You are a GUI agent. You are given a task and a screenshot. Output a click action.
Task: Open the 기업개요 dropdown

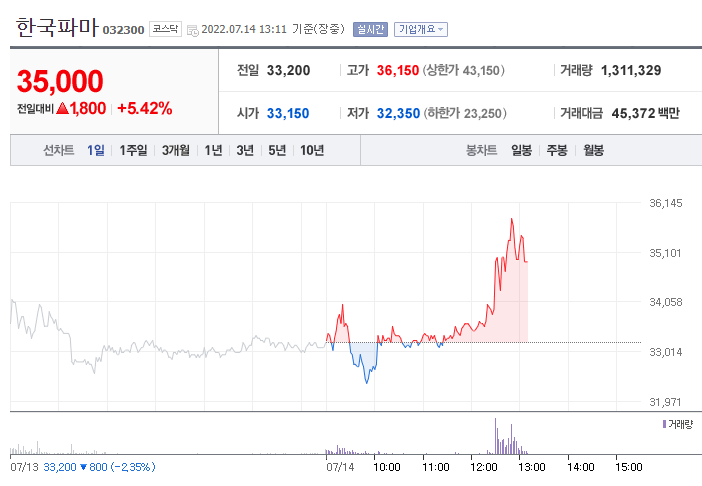pyautogui.click(x=420, y=30)
